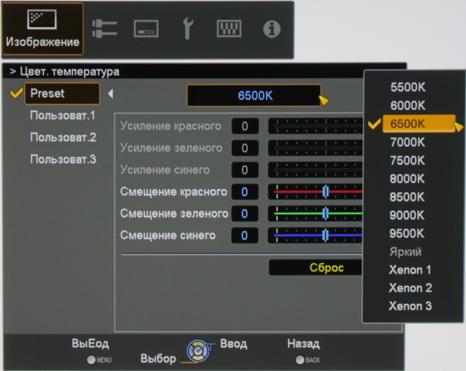Choose Xenon 1 from the list

tap(410, 270)
